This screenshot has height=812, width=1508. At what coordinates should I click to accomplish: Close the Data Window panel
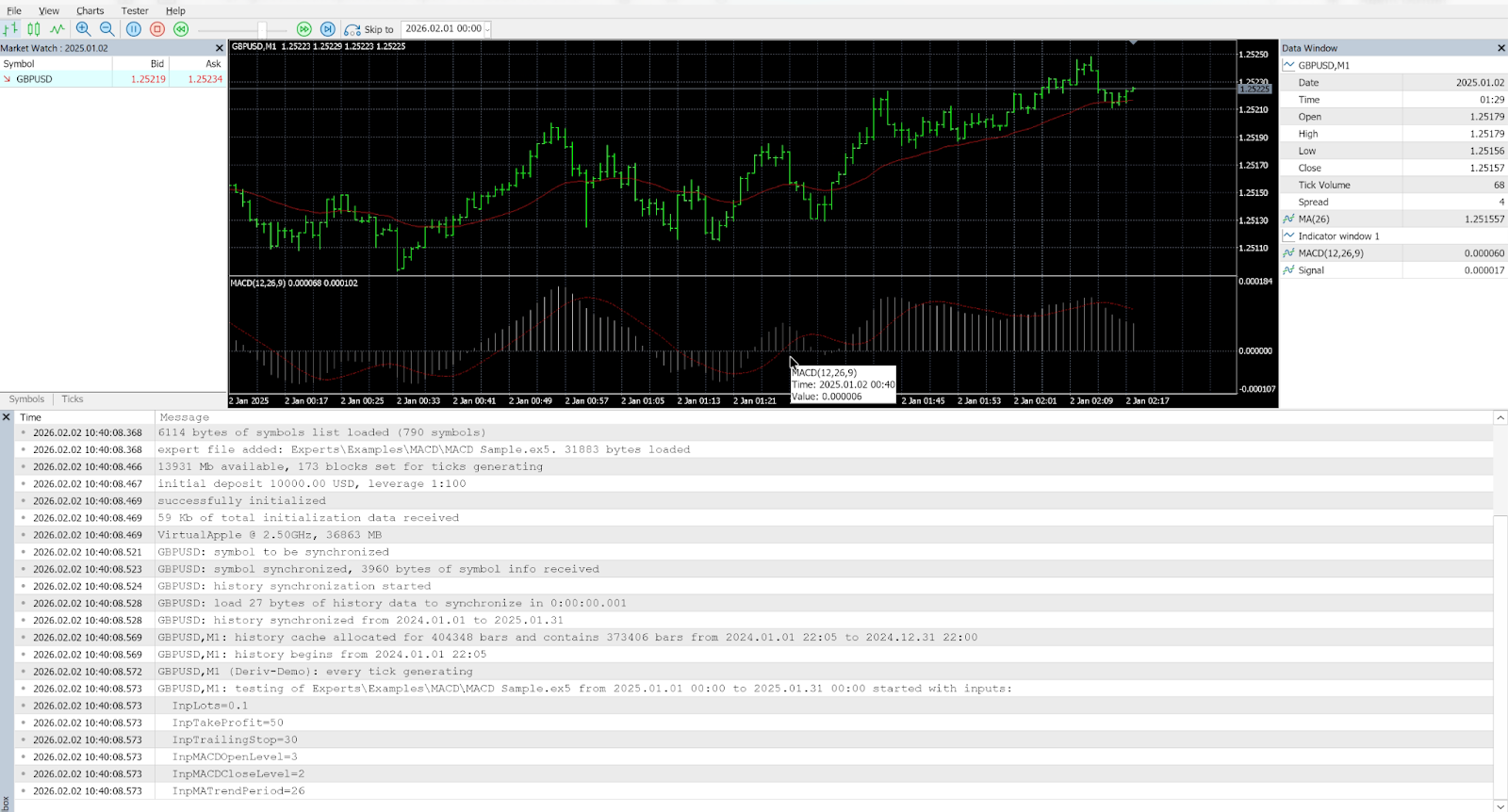point(1501,48)
